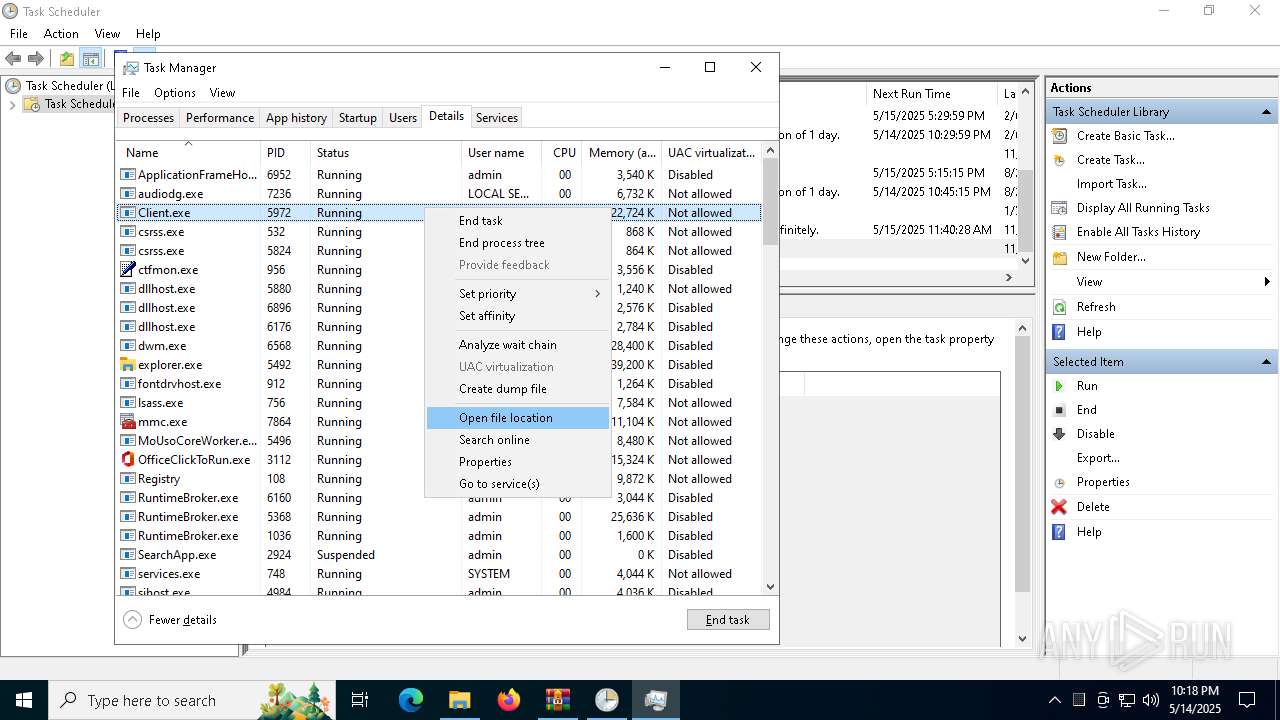Open Task Scheduler Action menu
1280x720 pixels.
61,34
